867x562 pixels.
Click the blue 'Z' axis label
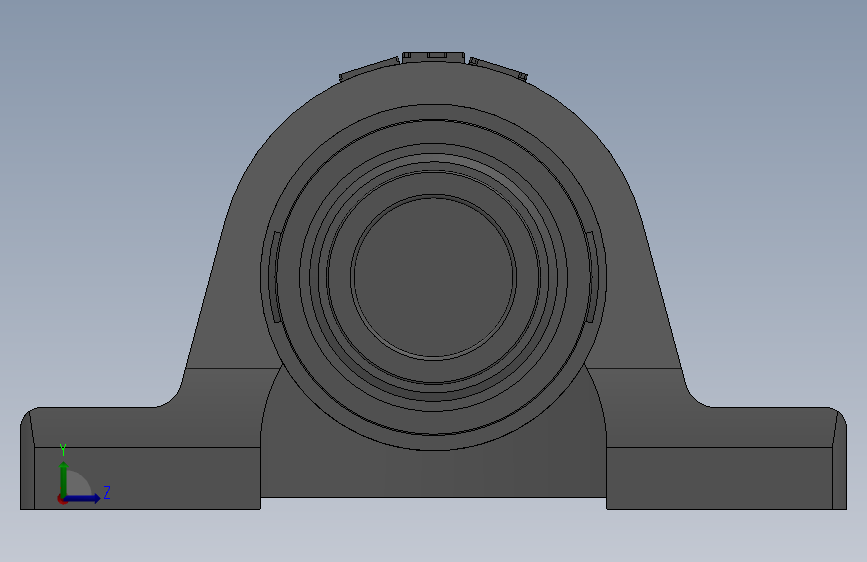pos(107,492)
